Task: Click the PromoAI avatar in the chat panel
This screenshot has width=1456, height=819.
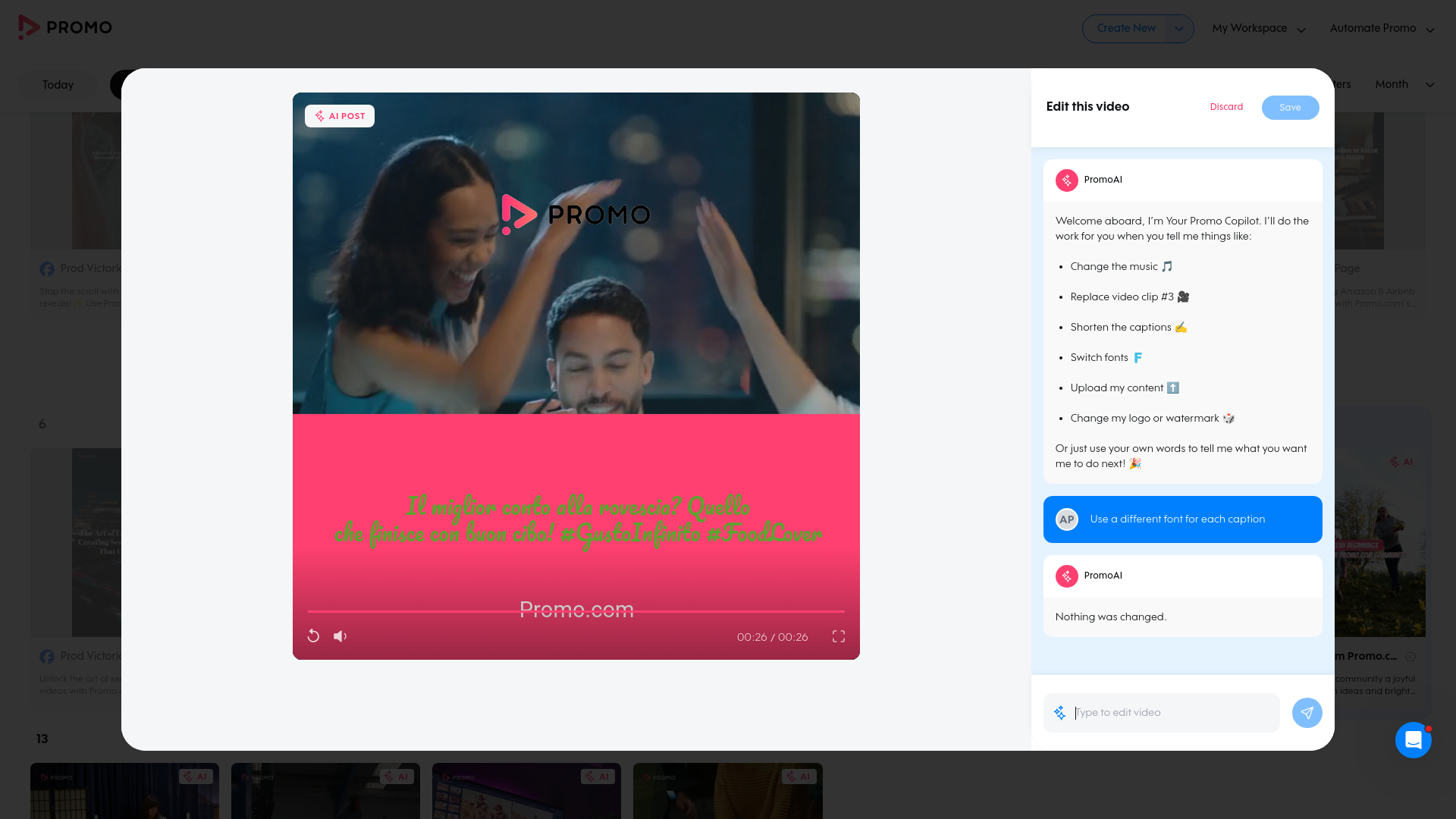Action: point(1067,180)
